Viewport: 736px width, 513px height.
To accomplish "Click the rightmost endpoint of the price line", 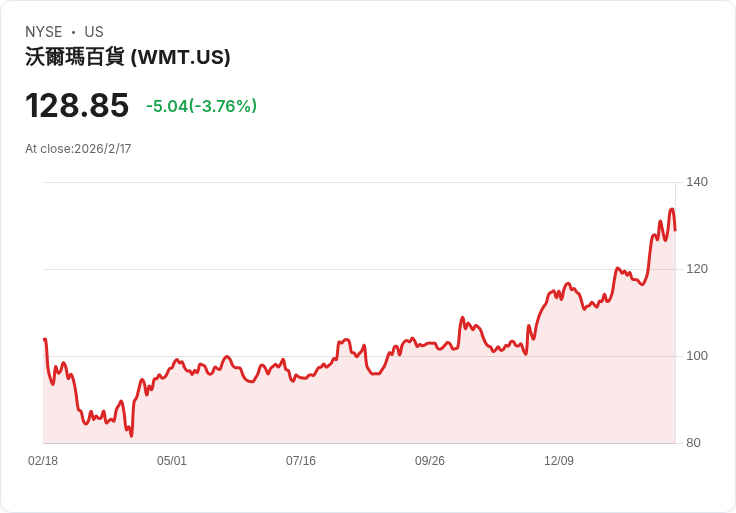I will point(675,230).
